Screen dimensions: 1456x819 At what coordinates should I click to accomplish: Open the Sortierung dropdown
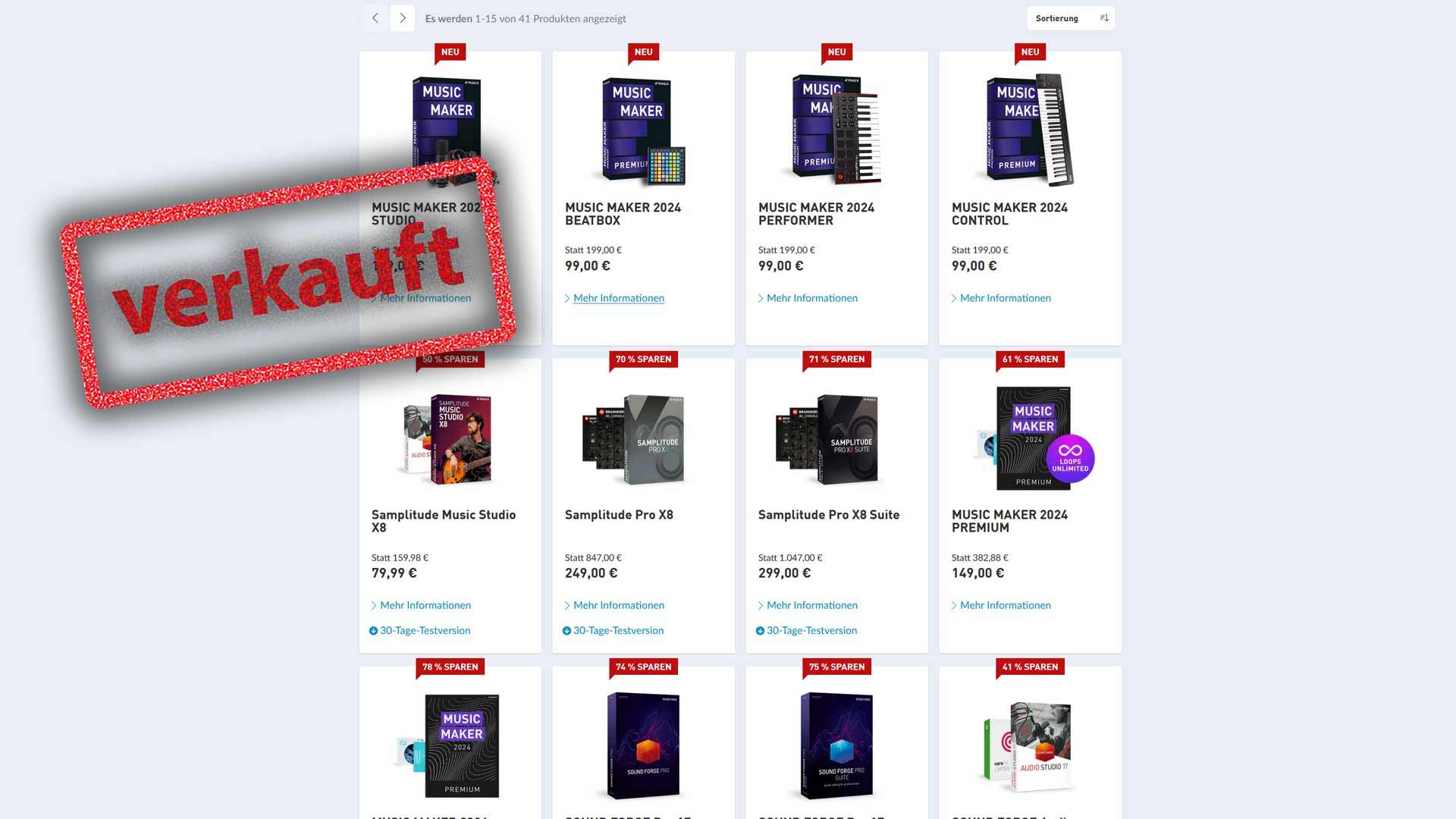1071,18
